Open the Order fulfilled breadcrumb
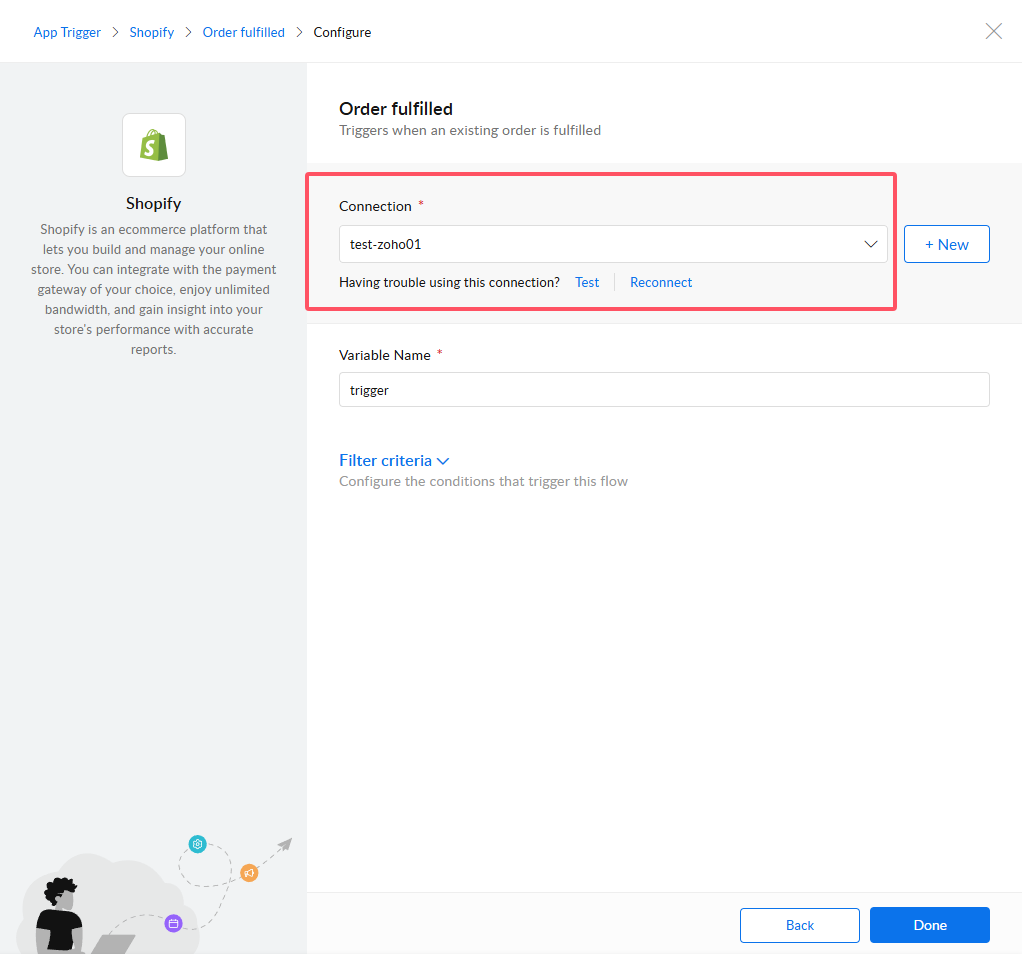The height and width of the screenshot is (954, 1022). click(243, 32)
